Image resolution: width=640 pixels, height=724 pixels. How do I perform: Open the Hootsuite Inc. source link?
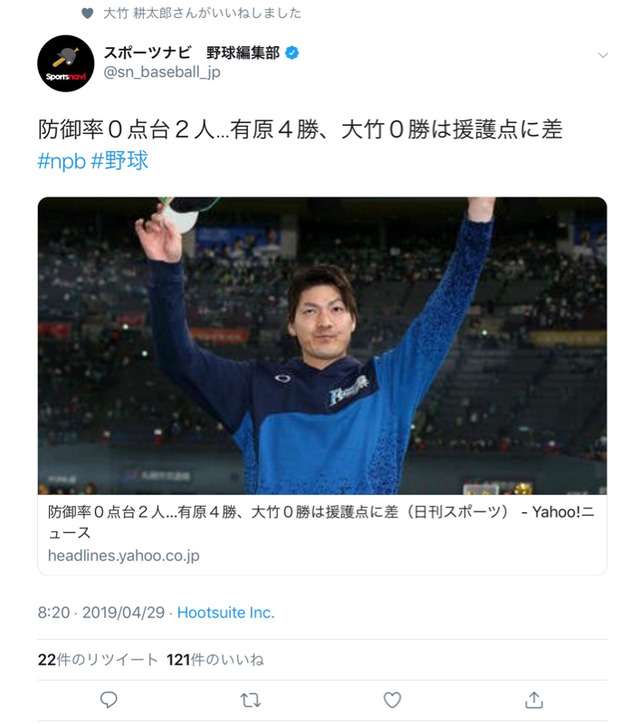pos(226,612)
